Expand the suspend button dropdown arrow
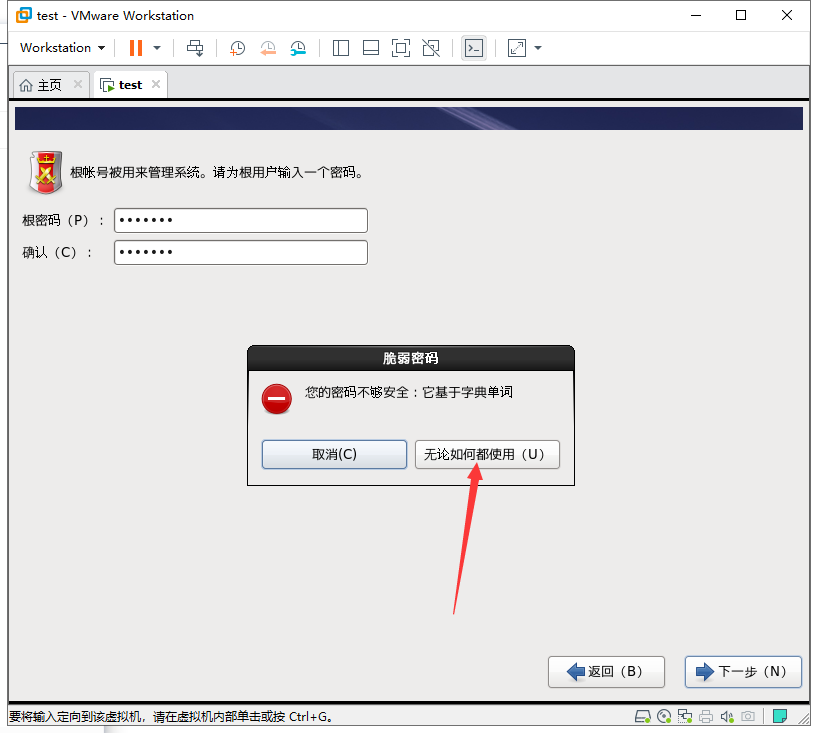This screenshot has width=818, height=733. pos(156,47)
